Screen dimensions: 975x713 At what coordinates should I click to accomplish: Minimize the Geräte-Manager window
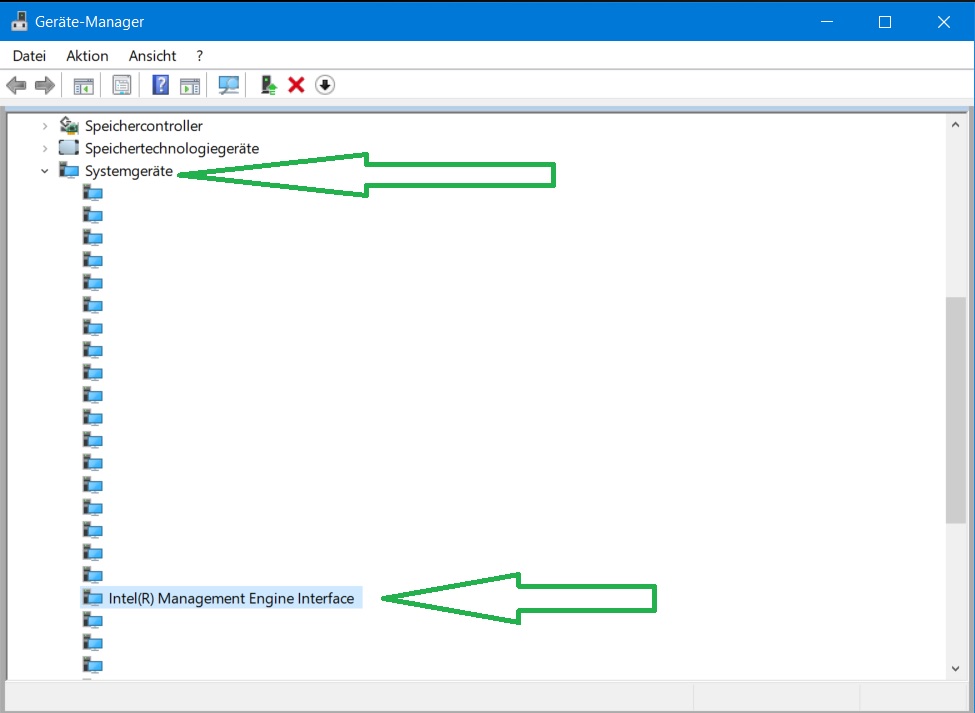point(826,22)
